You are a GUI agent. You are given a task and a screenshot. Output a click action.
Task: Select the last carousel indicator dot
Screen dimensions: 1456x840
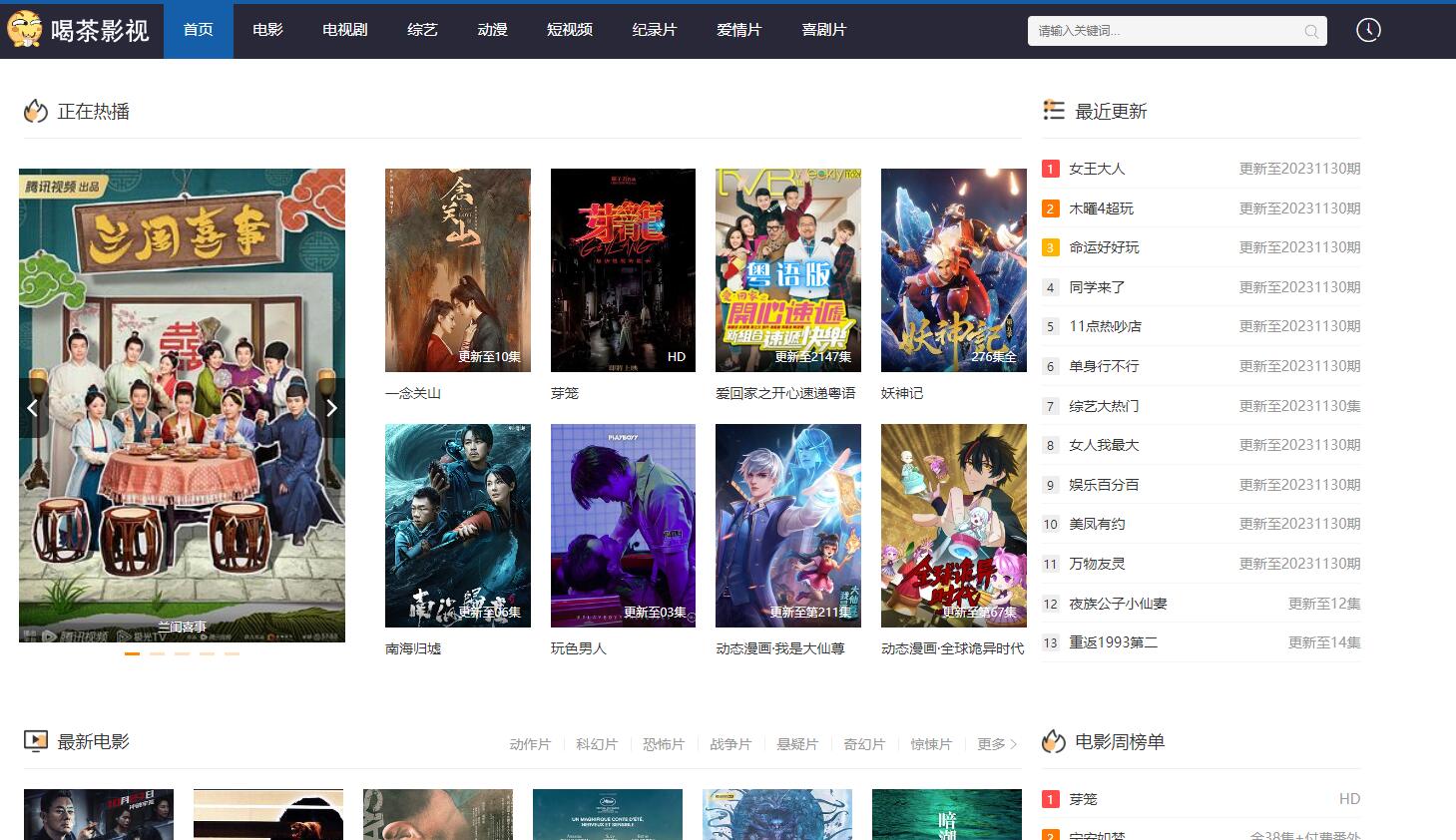[x=232, y=653]
